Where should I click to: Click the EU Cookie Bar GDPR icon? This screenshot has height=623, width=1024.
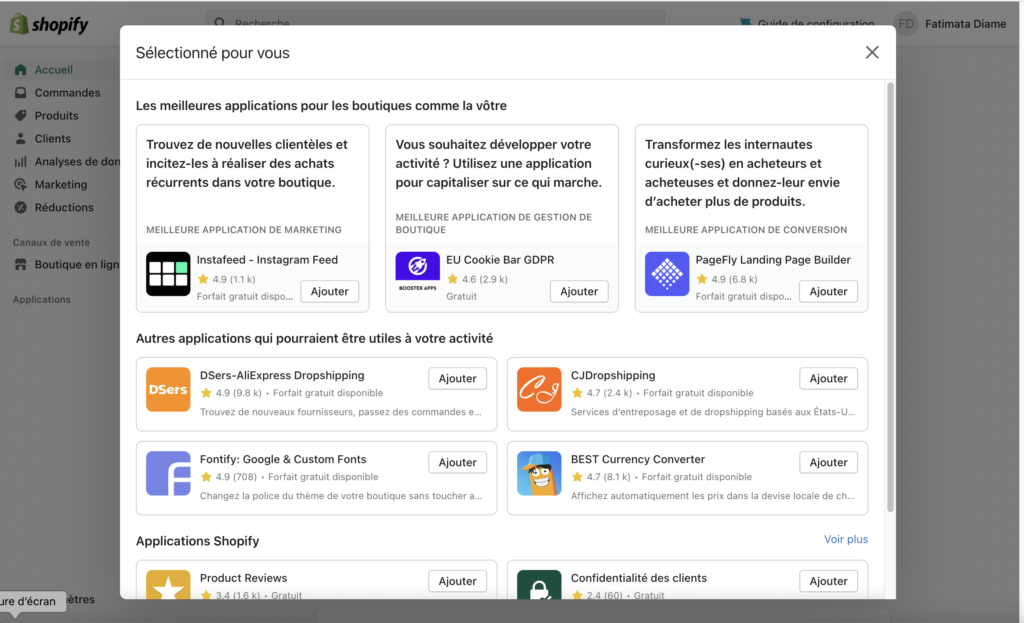coord(417,274)
